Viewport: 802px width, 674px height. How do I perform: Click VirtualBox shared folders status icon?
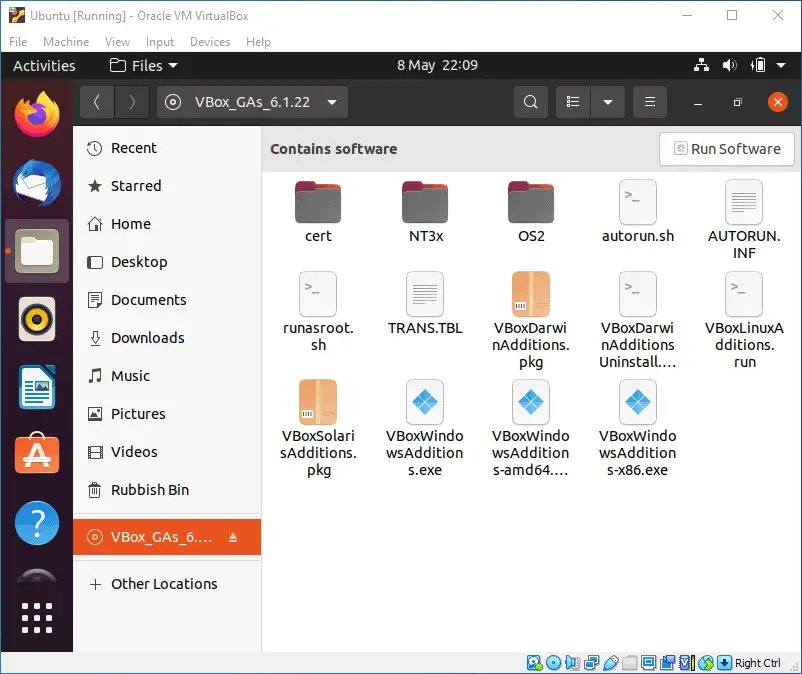coord(629,663)
